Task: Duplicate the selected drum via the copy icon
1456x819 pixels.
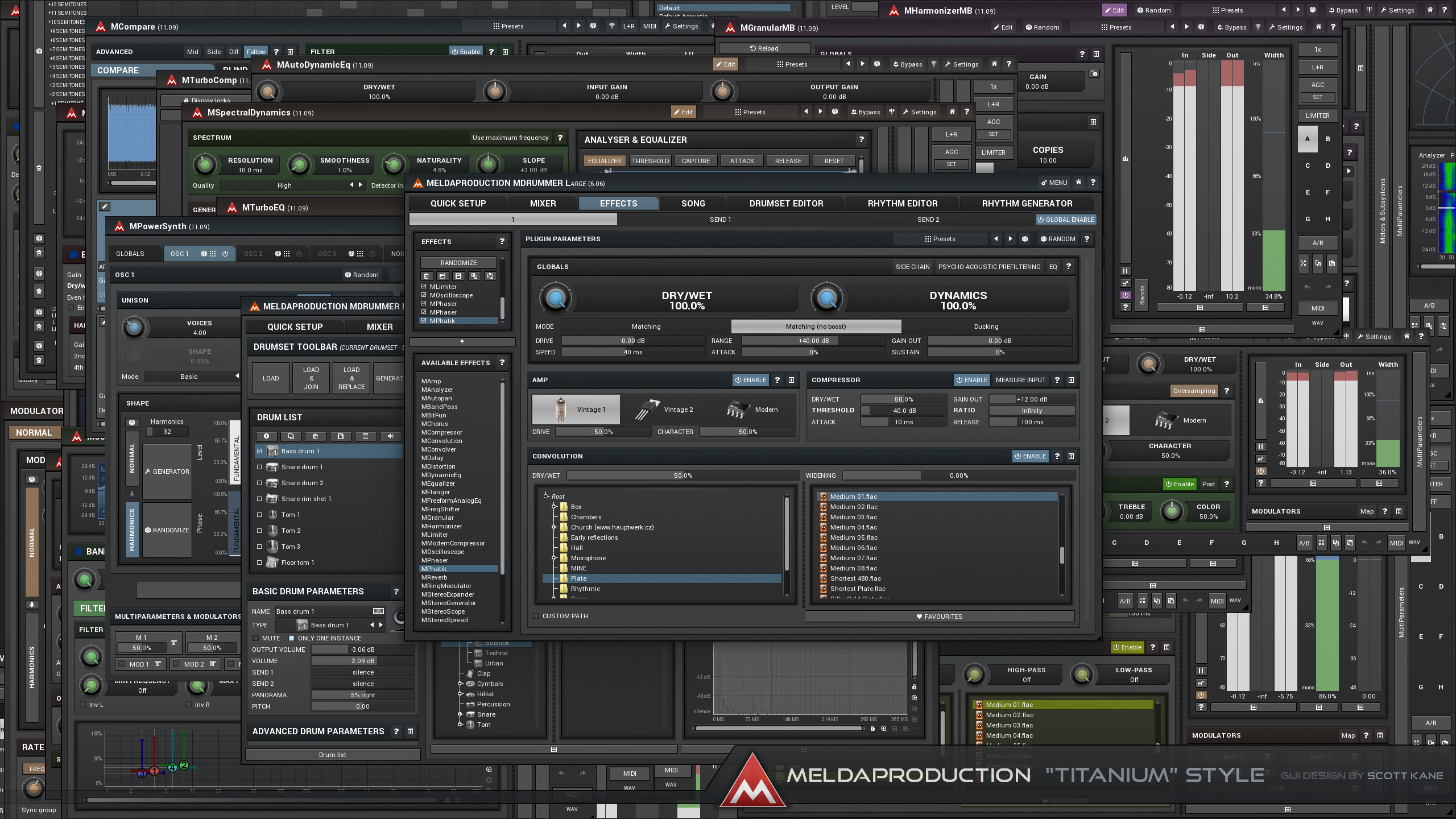Action: (291, 436)
